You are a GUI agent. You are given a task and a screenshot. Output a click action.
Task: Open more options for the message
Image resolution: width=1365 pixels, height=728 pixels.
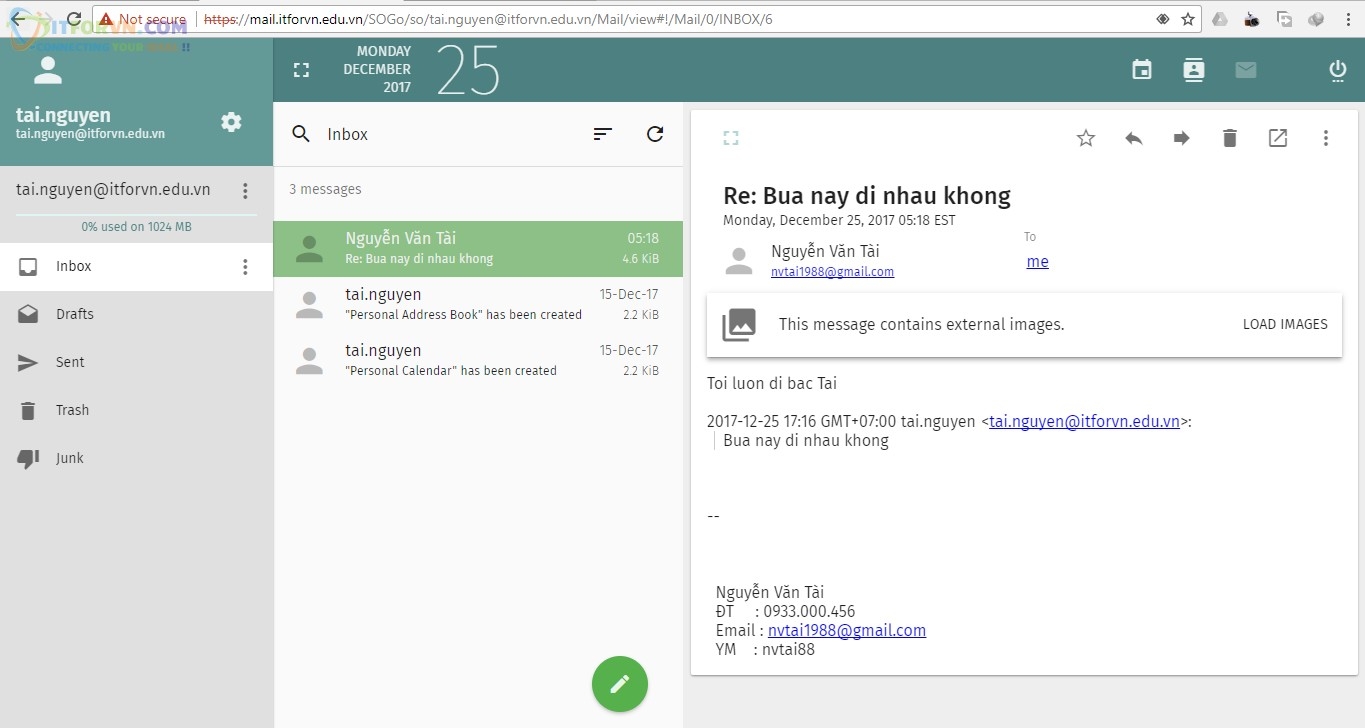(x=1325, y=138)
